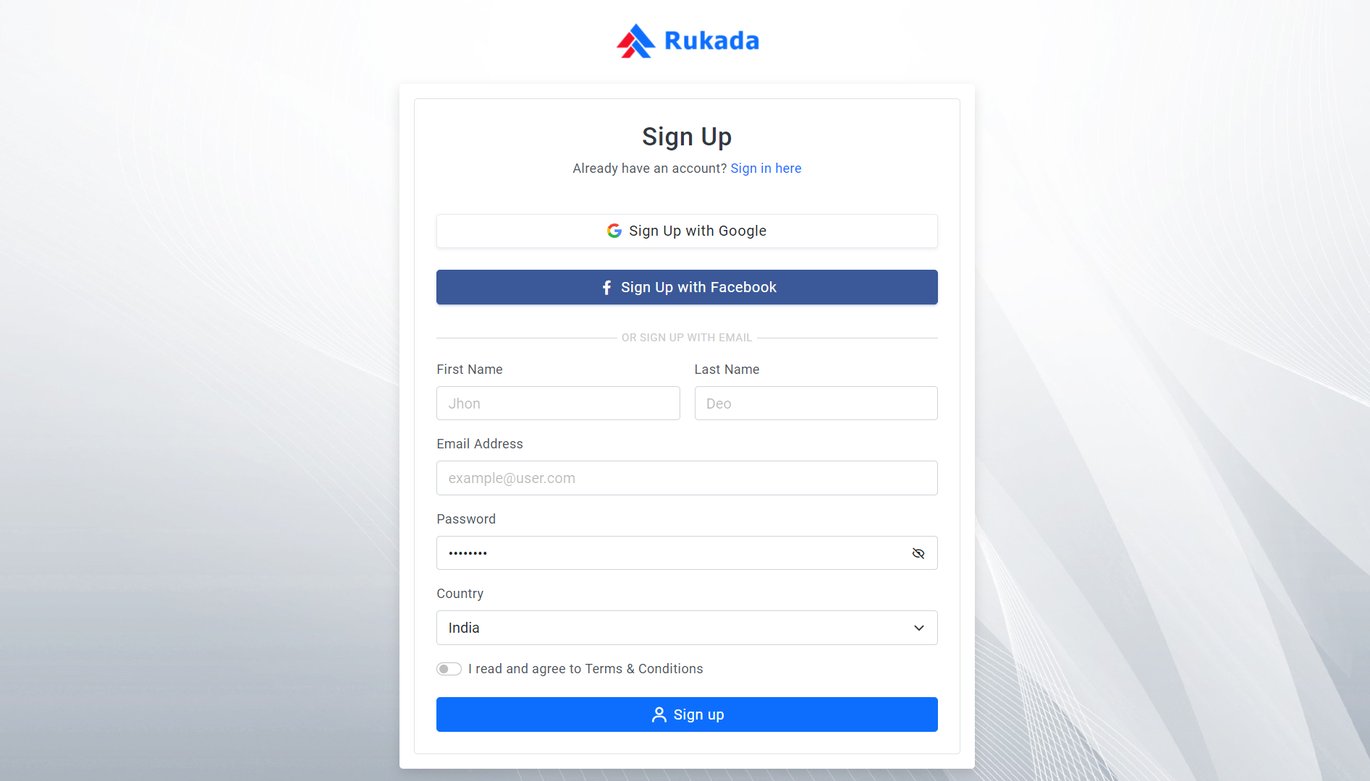Focus the Last Name field
The width and height of the screenshot is (1370, 781).
816,403
